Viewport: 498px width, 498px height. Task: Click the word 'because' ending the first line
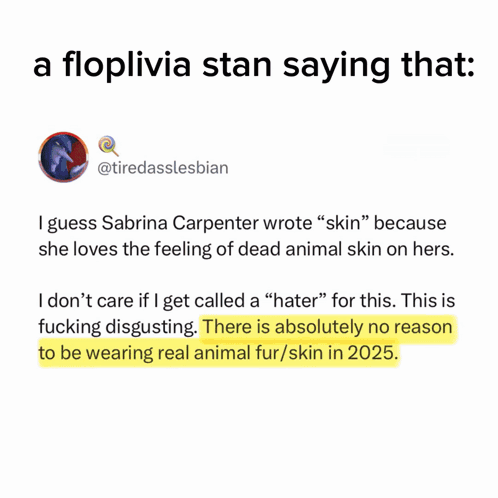[410, 223]
